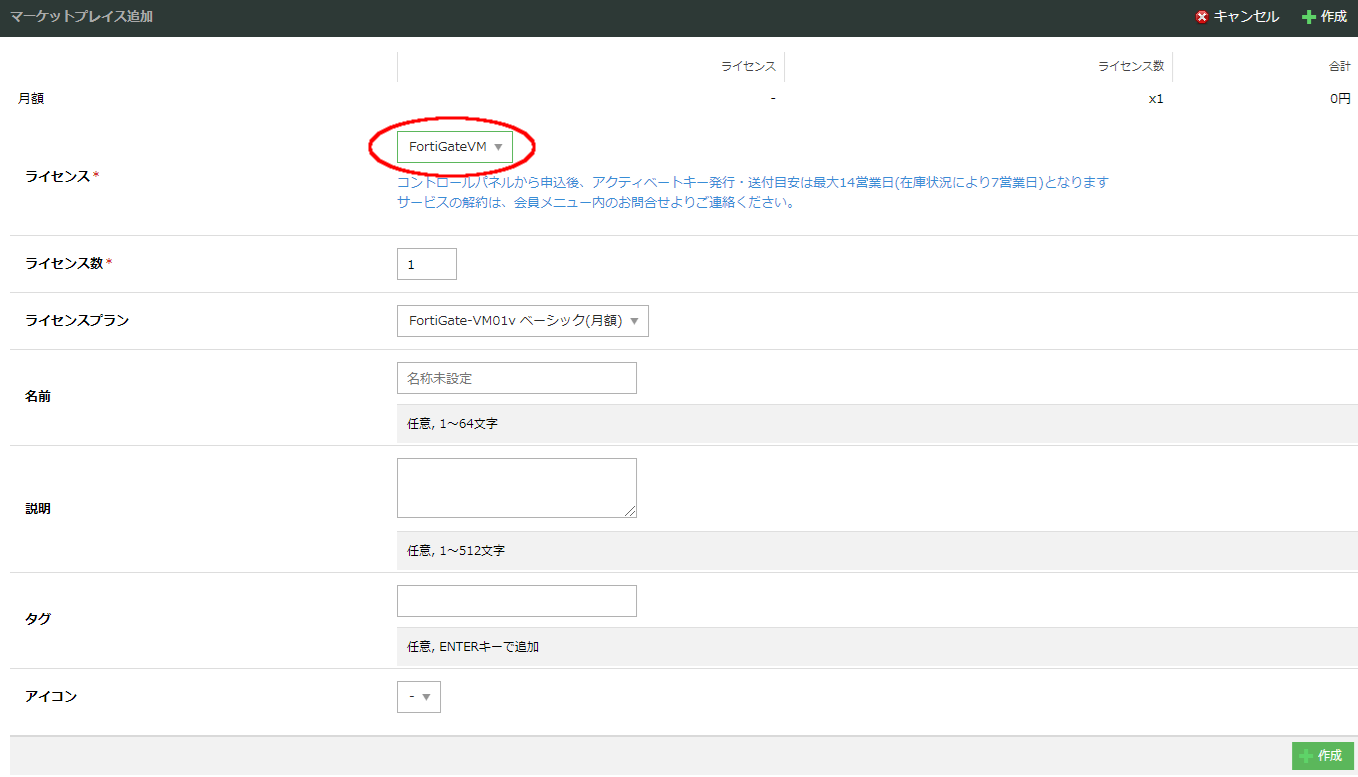Image resolution: width=1358 pixels, height=777 pixels.
Task: Click the ライセンス数 column header
Action: 1131,66
